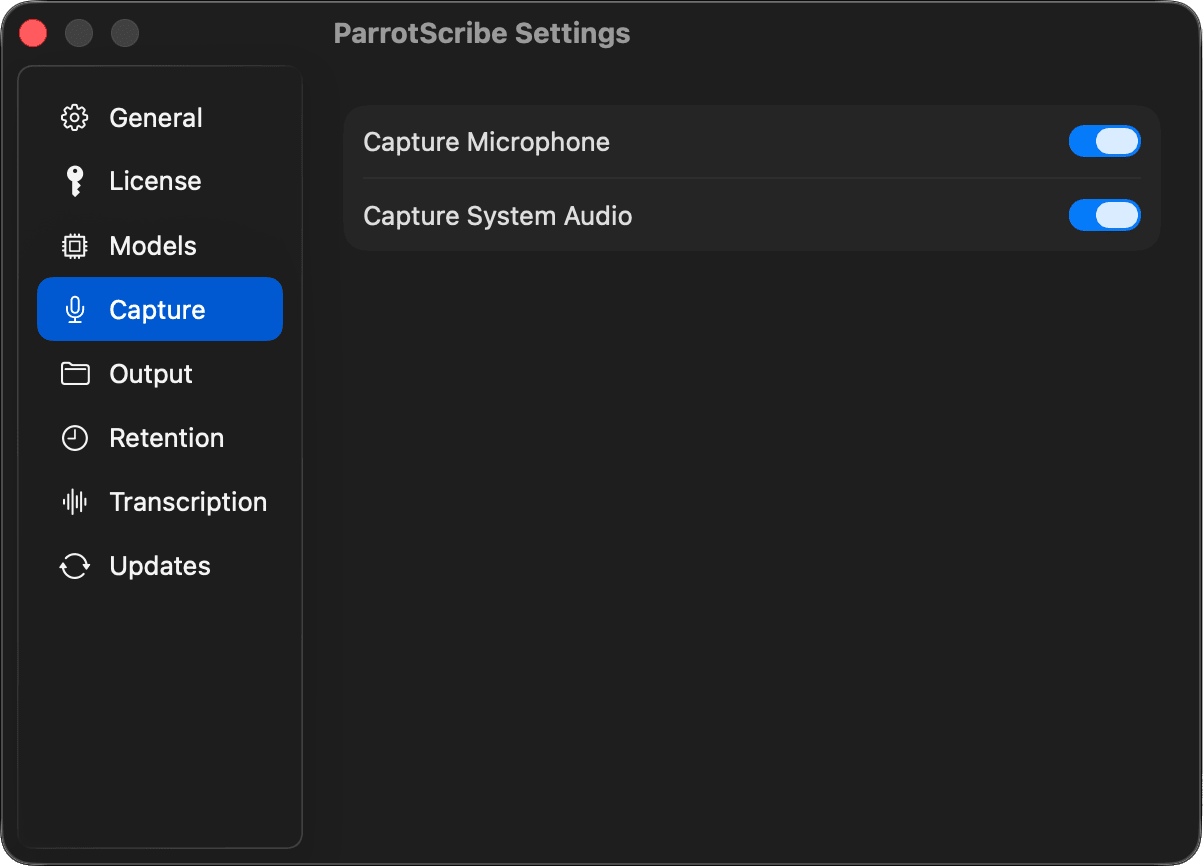Turn off the Capture System Audio switch
The height and width of the screenshot is (867, 1203).
1104,216
